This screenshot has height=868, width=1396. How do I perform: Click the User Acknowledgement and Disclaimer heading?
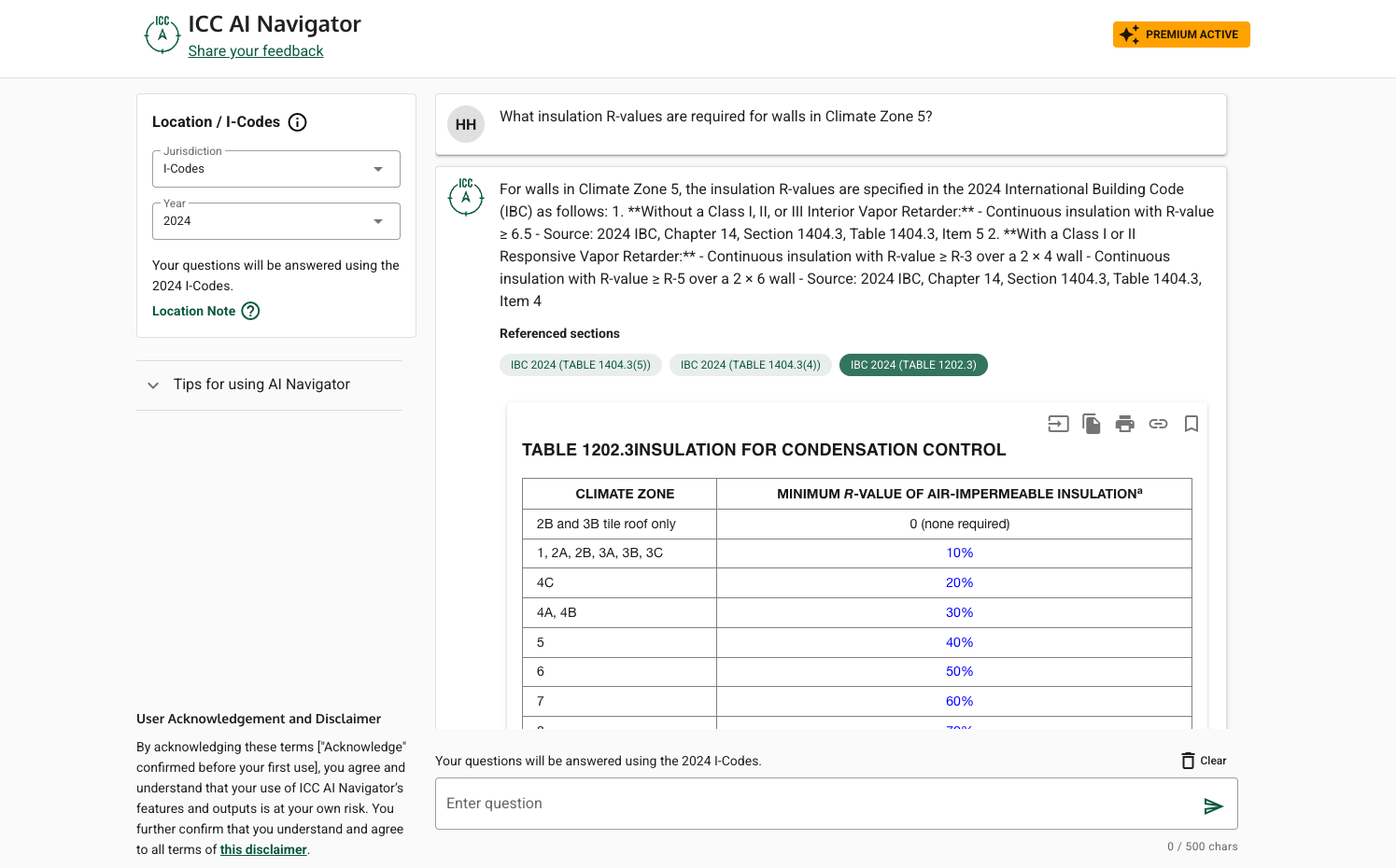pos(259,719)
